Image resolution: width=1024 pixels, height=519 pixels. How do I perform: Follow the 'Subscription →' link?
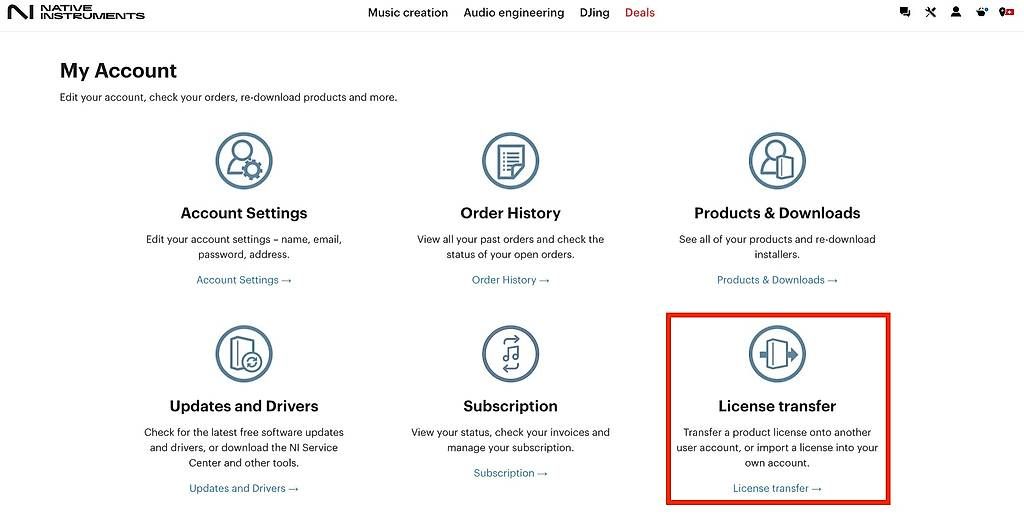tap(511, 473)
